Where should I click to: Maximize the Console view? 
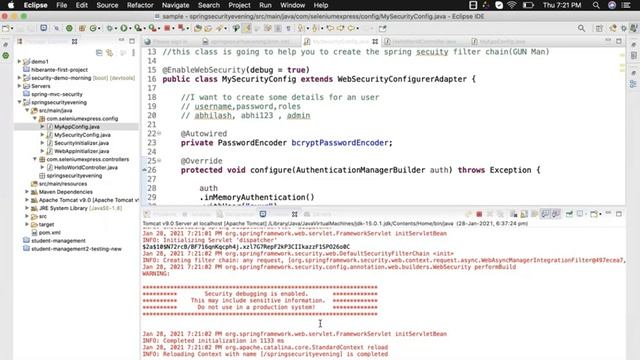click(619, 214)
